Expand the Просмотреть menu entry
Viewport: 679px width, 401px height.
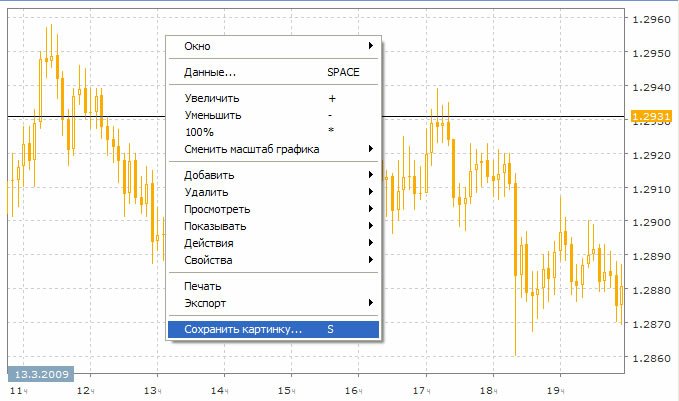[217, 210]
